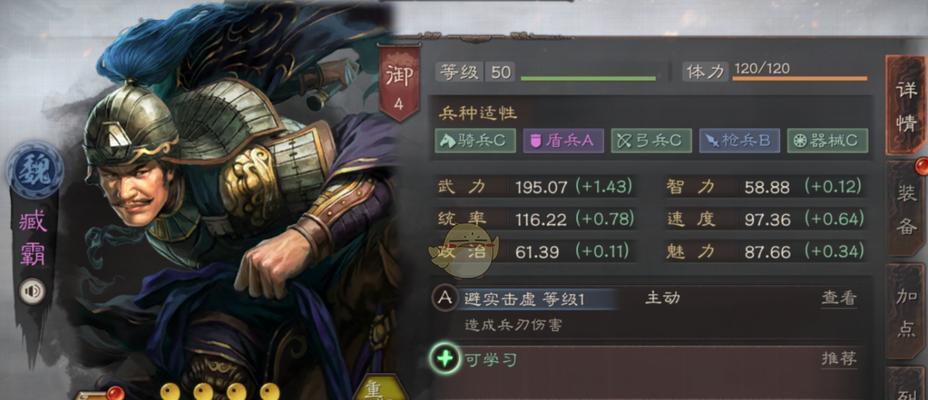Click the green level experience bar
Image resolution: width=928 pixels, height=400 pixels.
coord(588,78)
